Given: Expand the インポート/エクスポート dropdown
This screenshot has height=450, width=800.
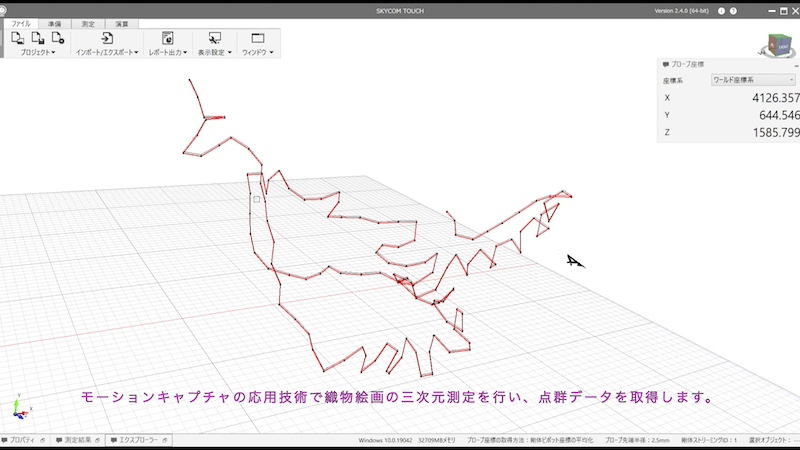Looking at the screenshot, I should (107, 51).
